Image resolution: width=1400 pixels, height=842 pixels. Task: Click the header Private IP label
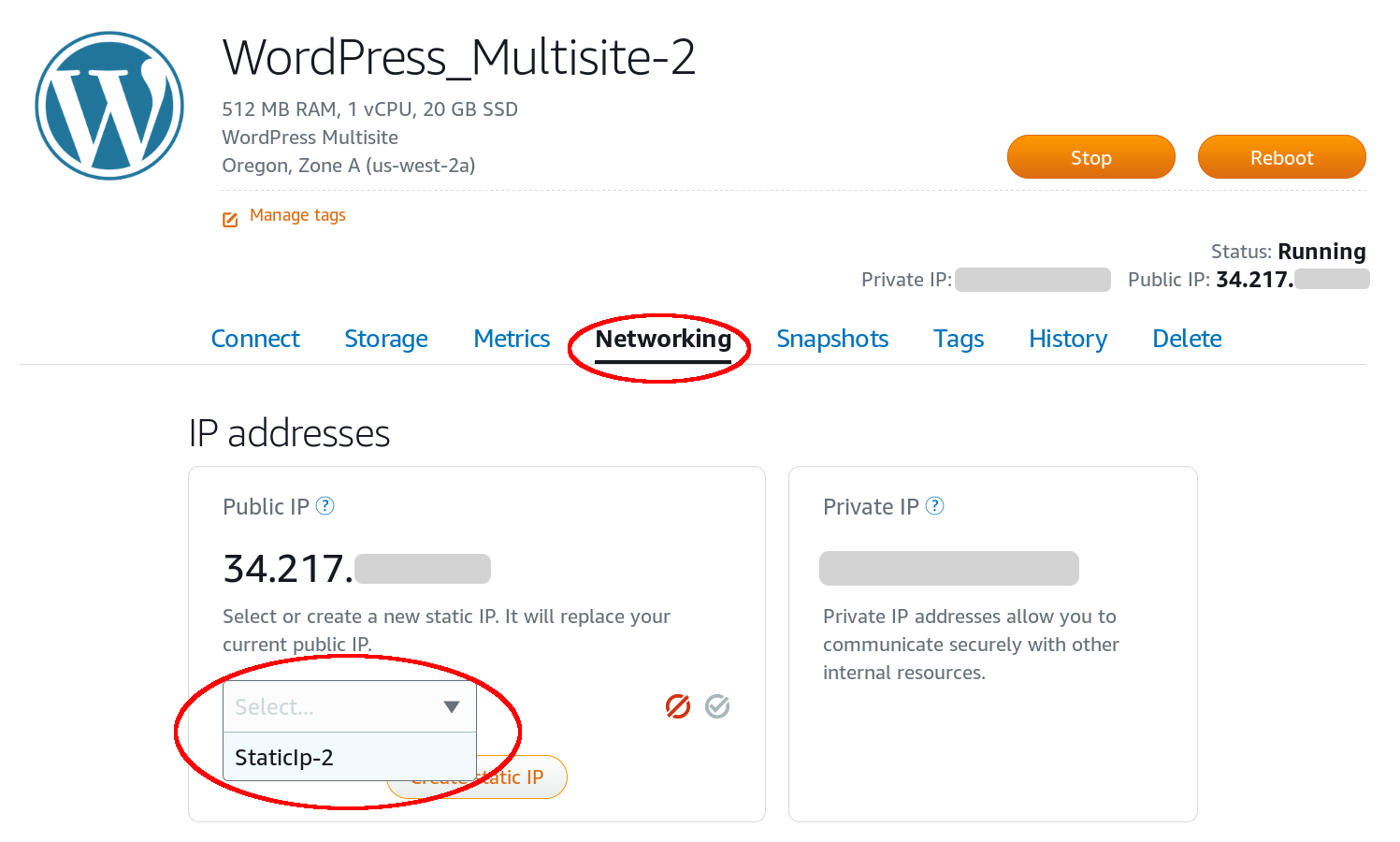click(906, 280)
